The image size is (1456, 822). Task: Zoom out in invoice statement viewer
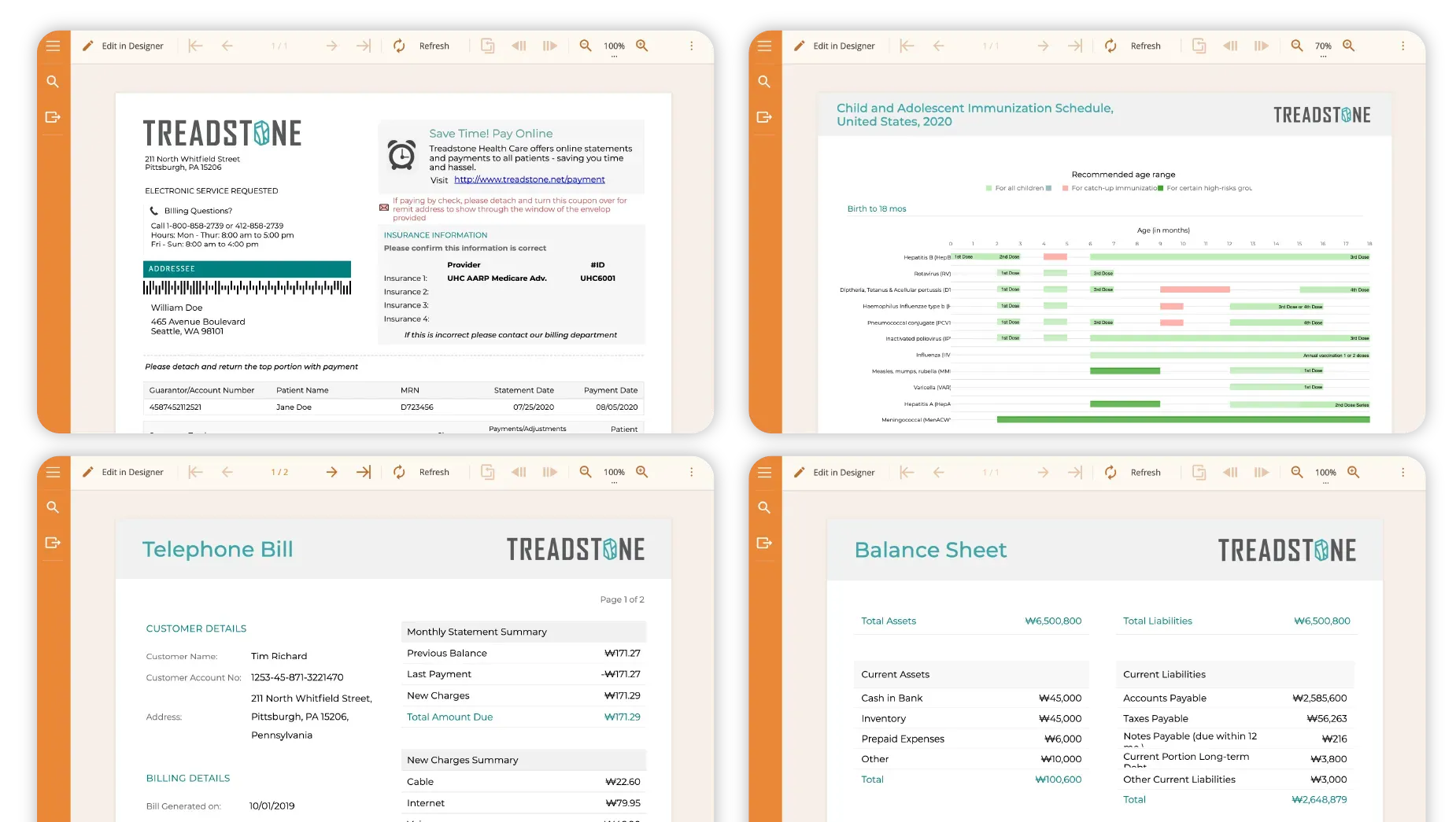(586, 46)
